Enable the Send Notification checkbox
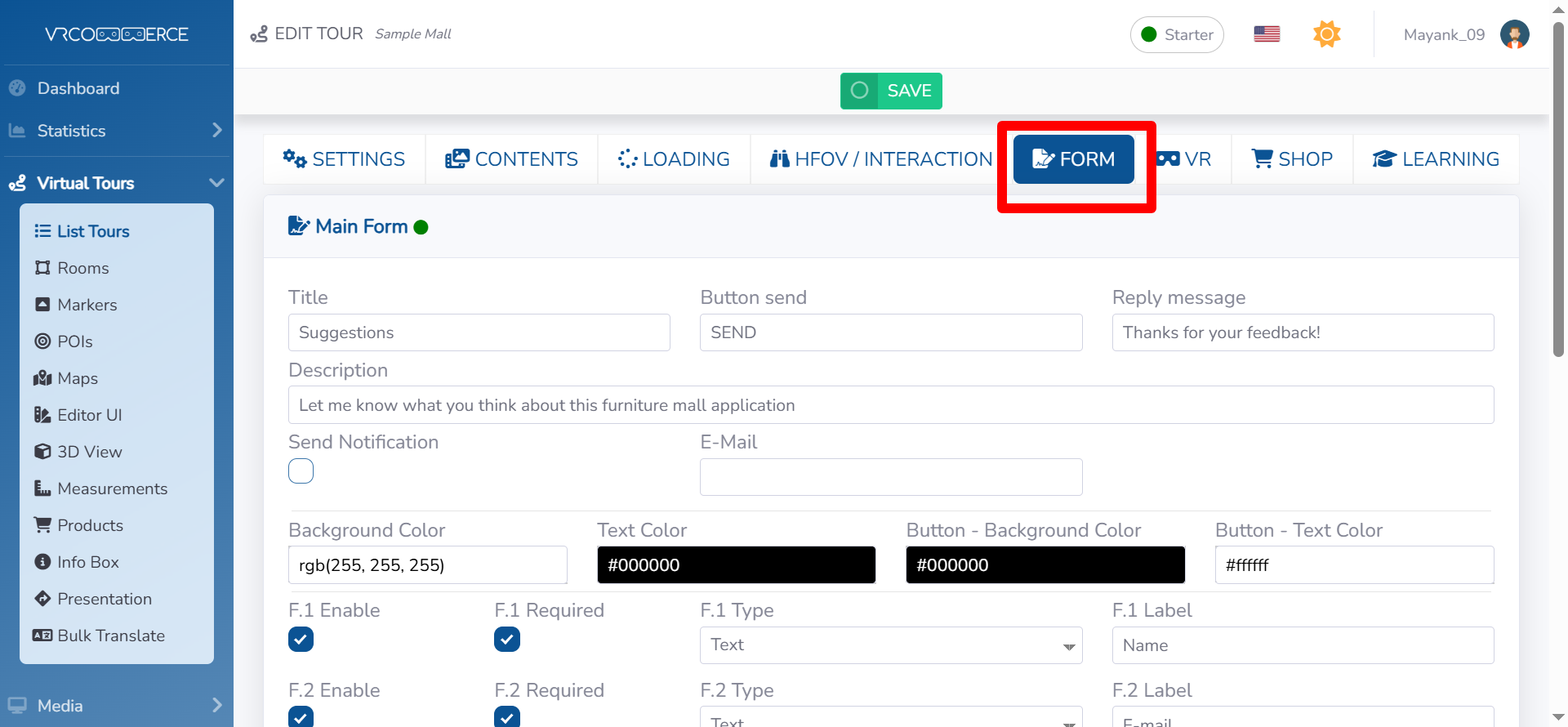The width and height of the screenshot is (1568, 727). (x=301, y=471)
